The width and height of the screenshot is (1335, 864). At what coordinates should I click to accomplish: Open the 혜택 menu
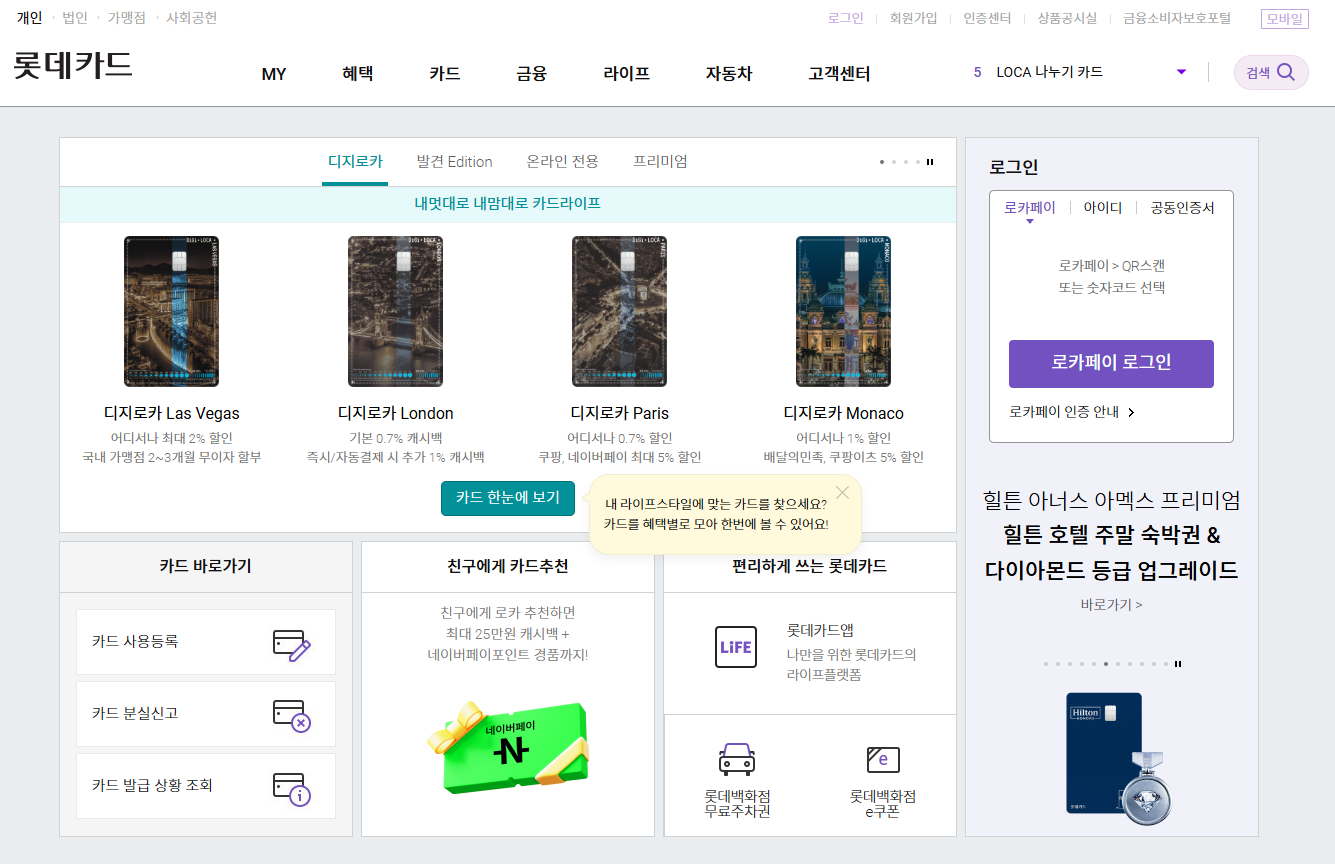[x=358, y=73]
